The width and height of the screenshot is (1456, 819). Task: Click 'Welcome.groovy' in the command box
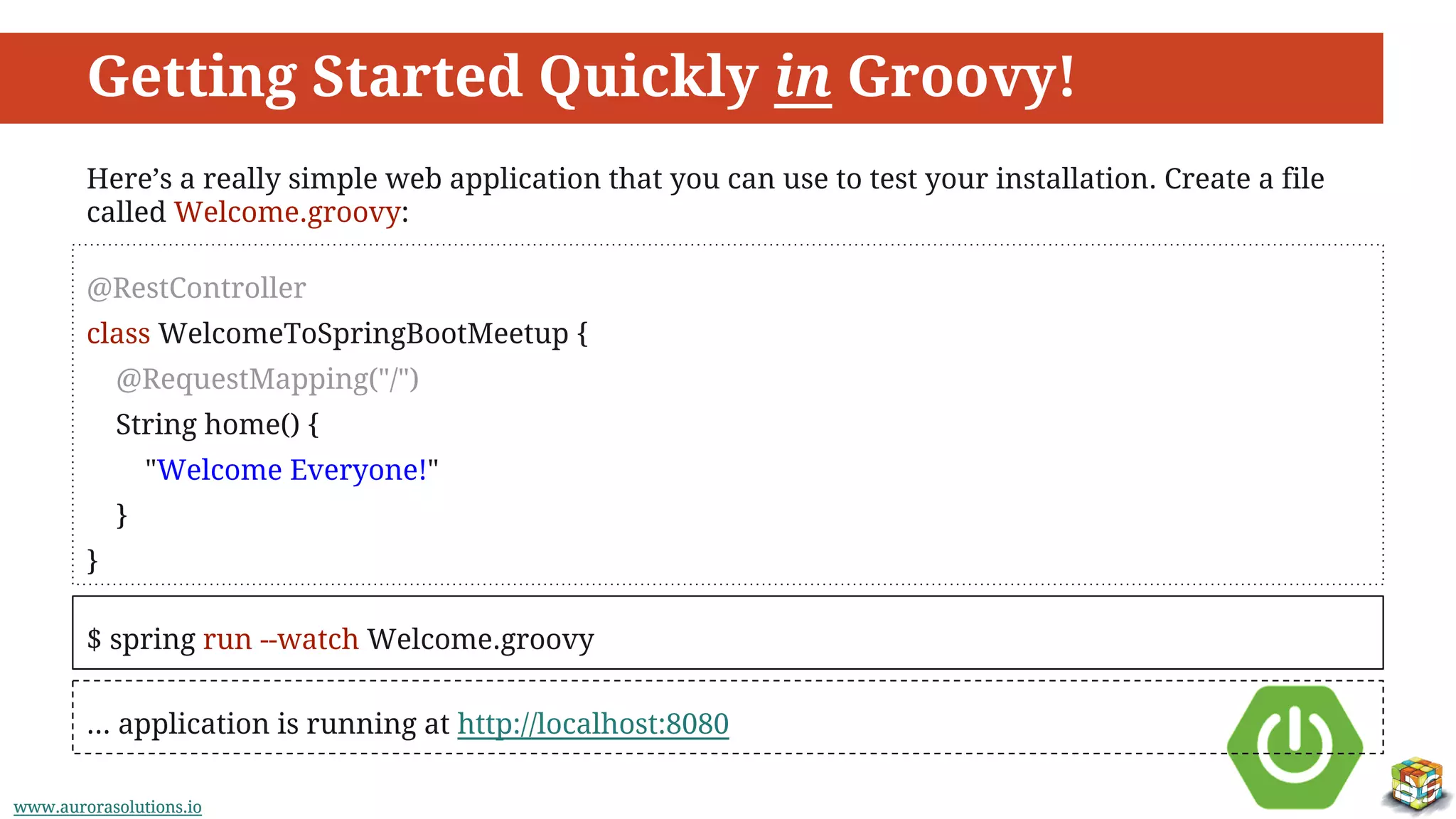480,639
